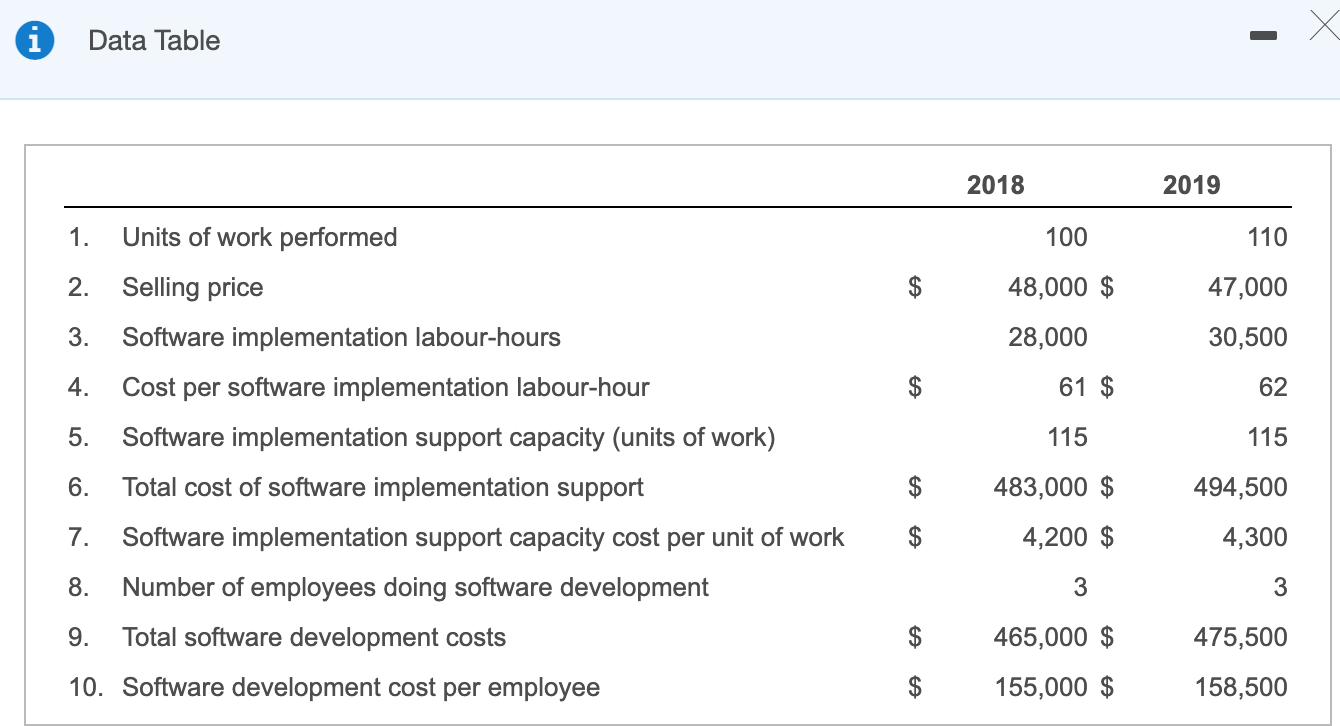Viewport: 1340px width, 726px height.
Task: Select the 2019 selling price 47,000
Action: (1247, 287)
